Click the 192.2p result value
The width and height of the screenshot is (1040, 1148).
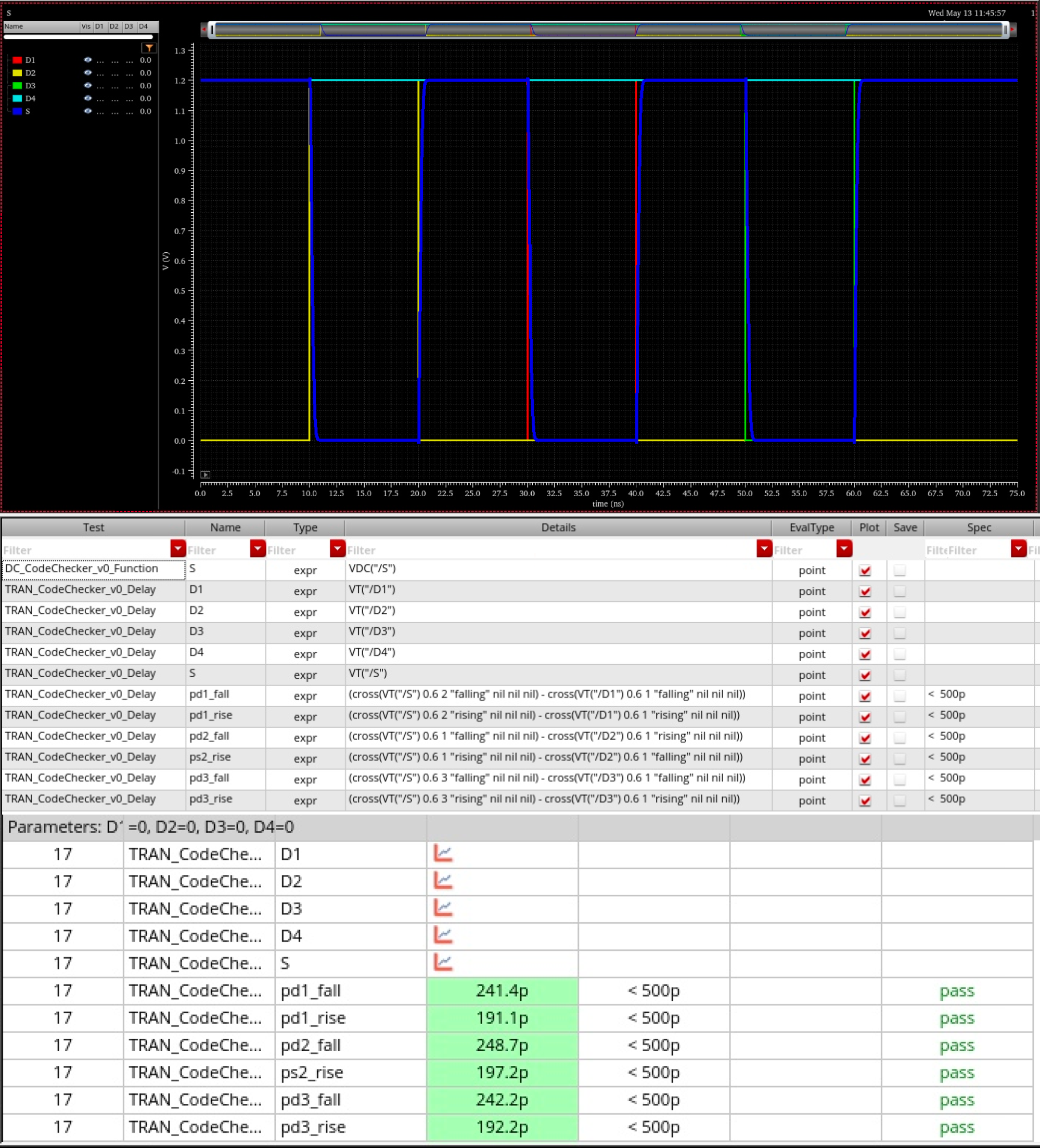point(503,1128)
